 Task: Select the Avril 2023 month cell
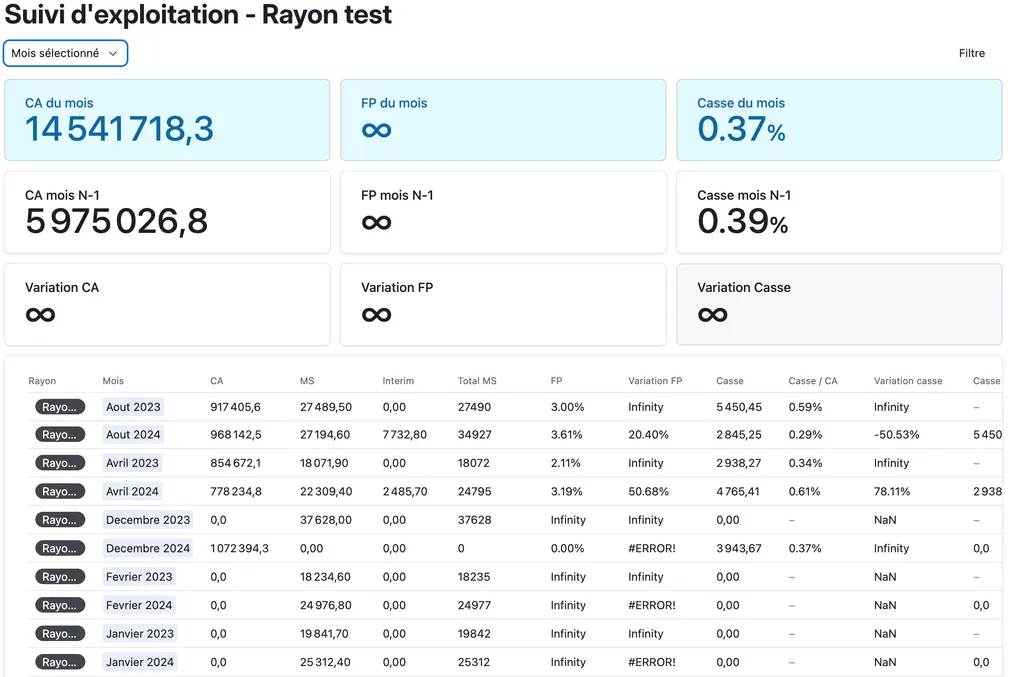[133, 463]
